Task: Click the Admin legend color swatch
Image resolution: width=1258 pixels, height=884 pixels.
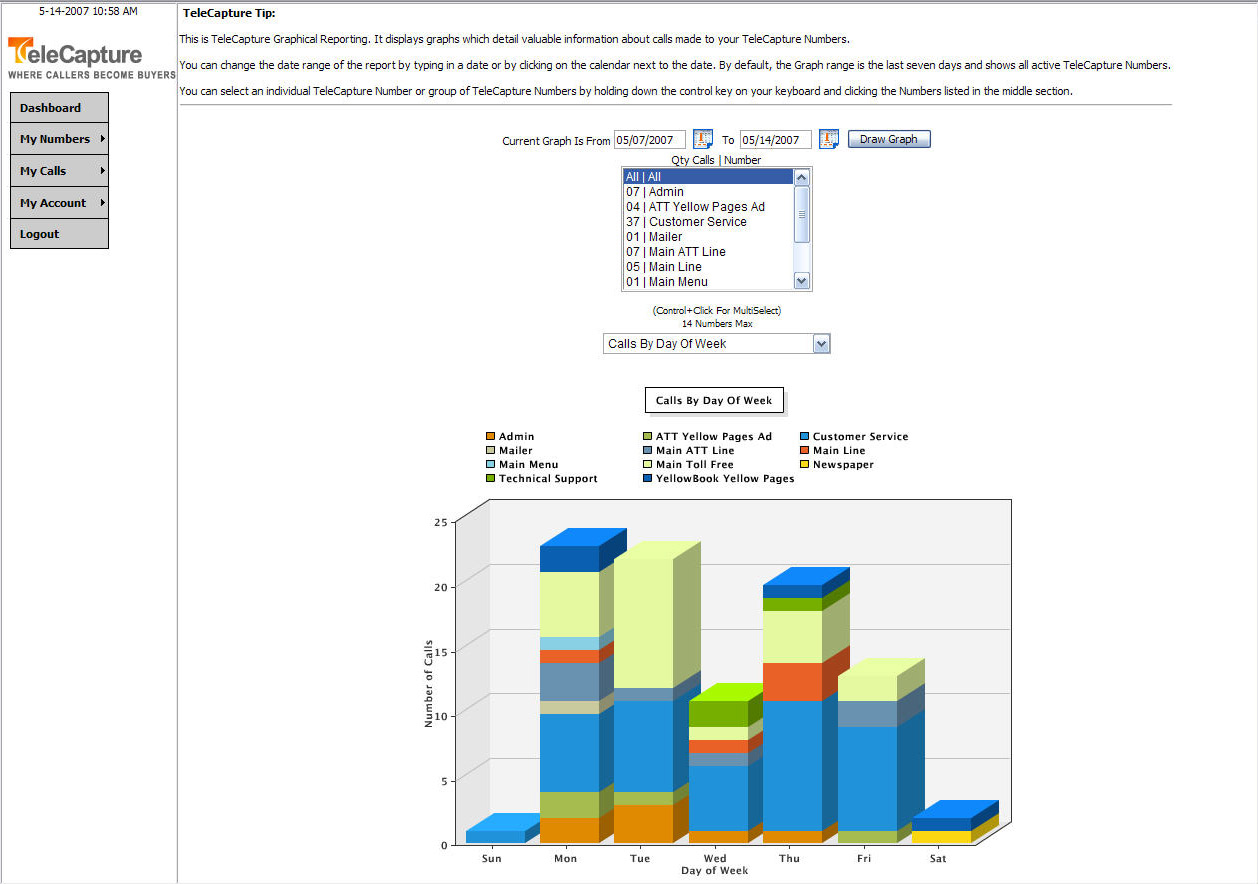Action: [490, 436]
